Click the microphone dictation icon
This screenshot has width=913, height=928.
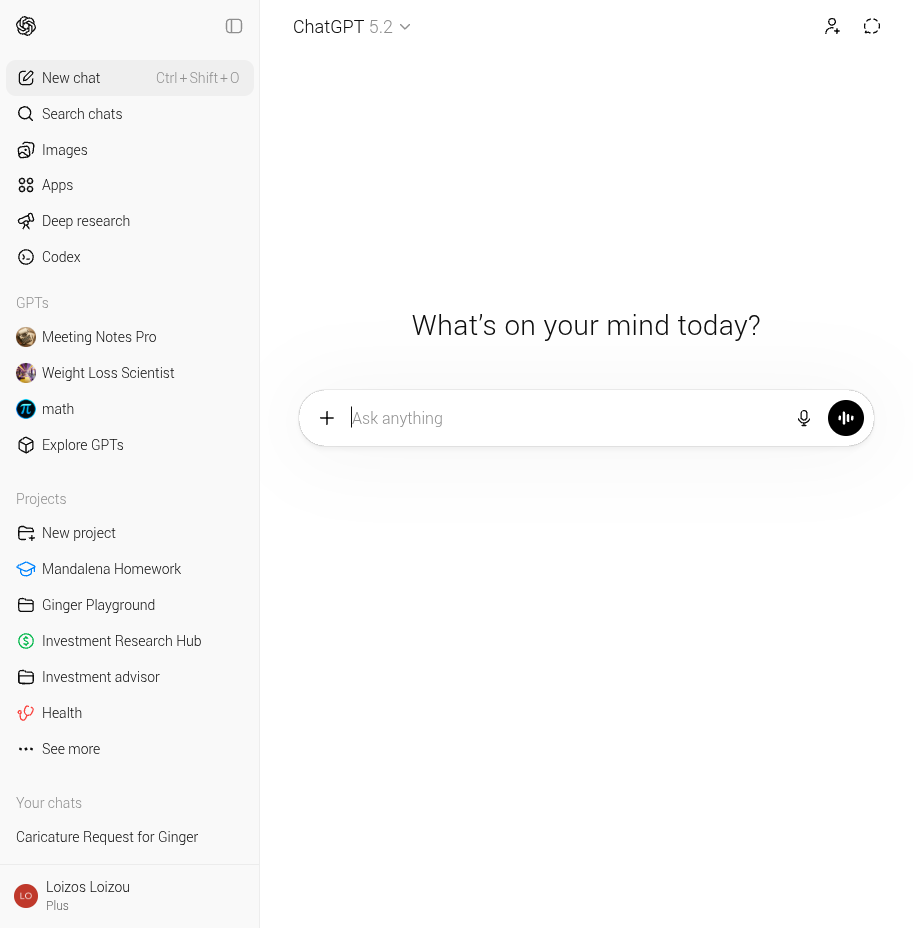click(804, 418)
